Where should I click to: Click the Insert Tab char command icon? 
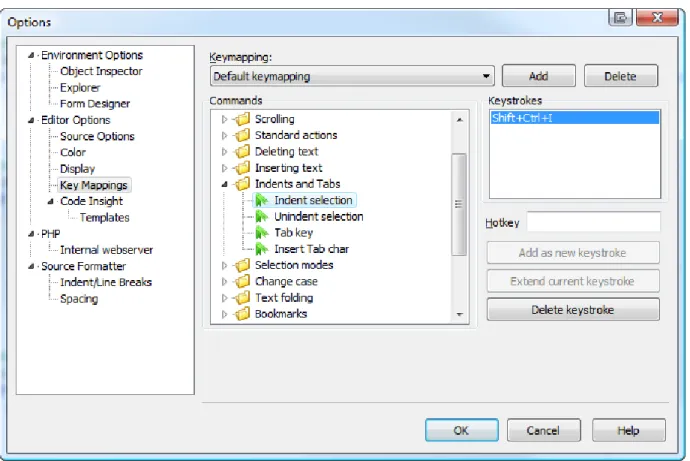[x=262, y=249]
